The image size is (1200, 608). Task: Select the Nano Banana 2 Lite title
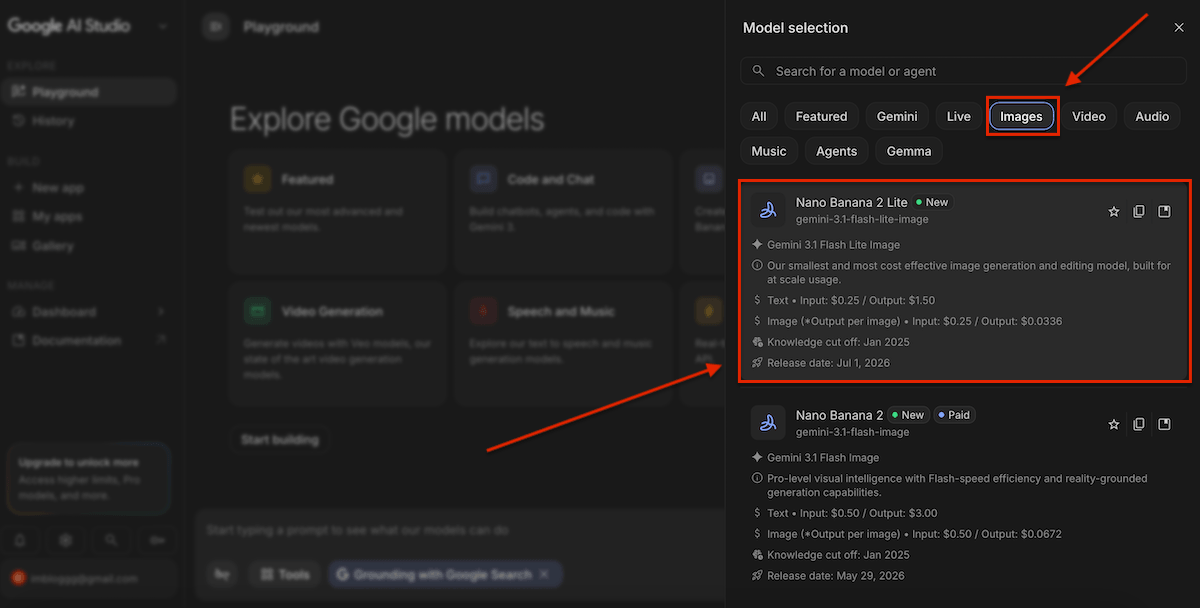click(x=851, y=202)
